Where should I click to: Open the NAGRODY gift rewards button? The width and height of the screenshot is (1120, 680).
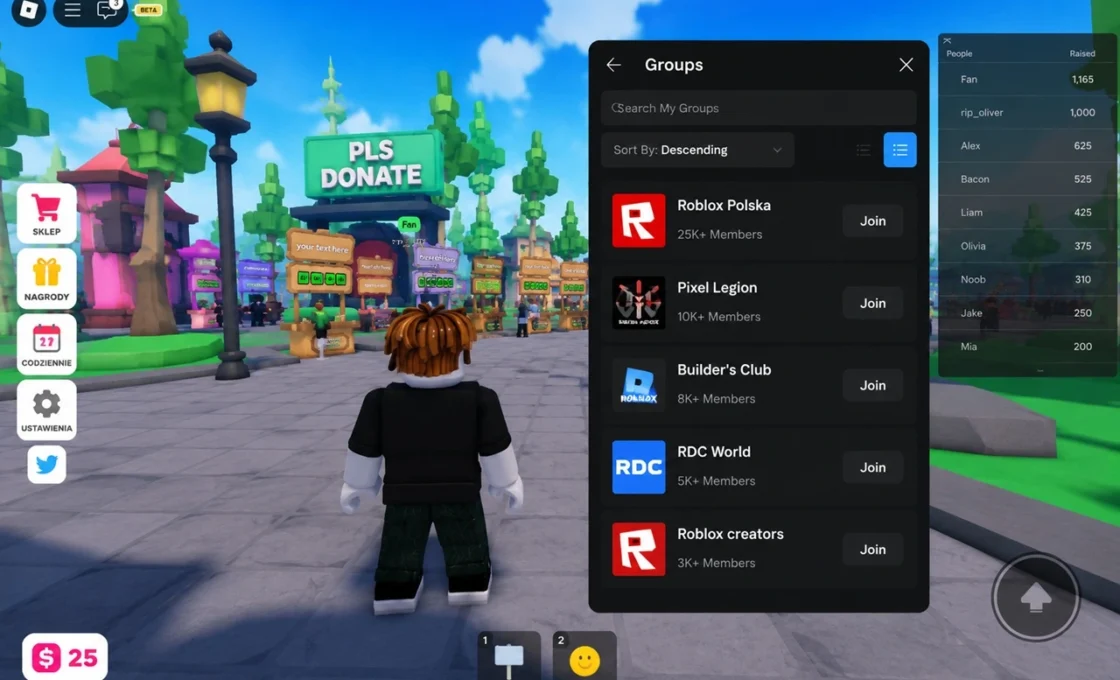pos(46,279)
